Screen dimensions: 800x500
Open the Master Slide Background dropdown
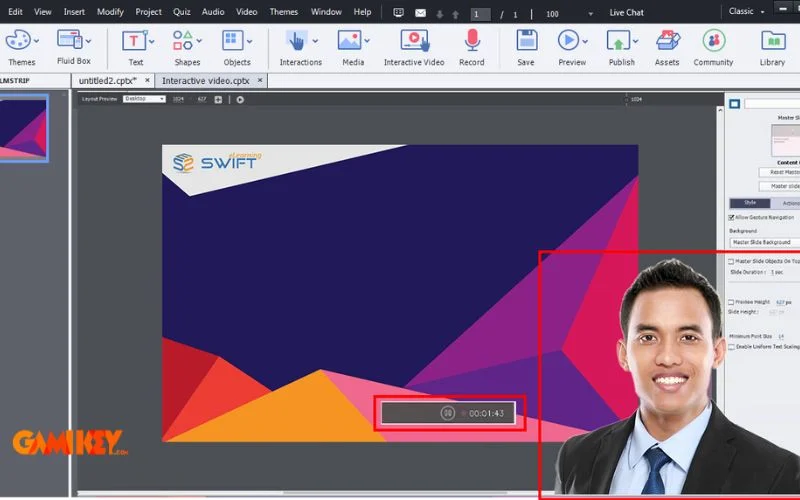[x=765, y=242]
